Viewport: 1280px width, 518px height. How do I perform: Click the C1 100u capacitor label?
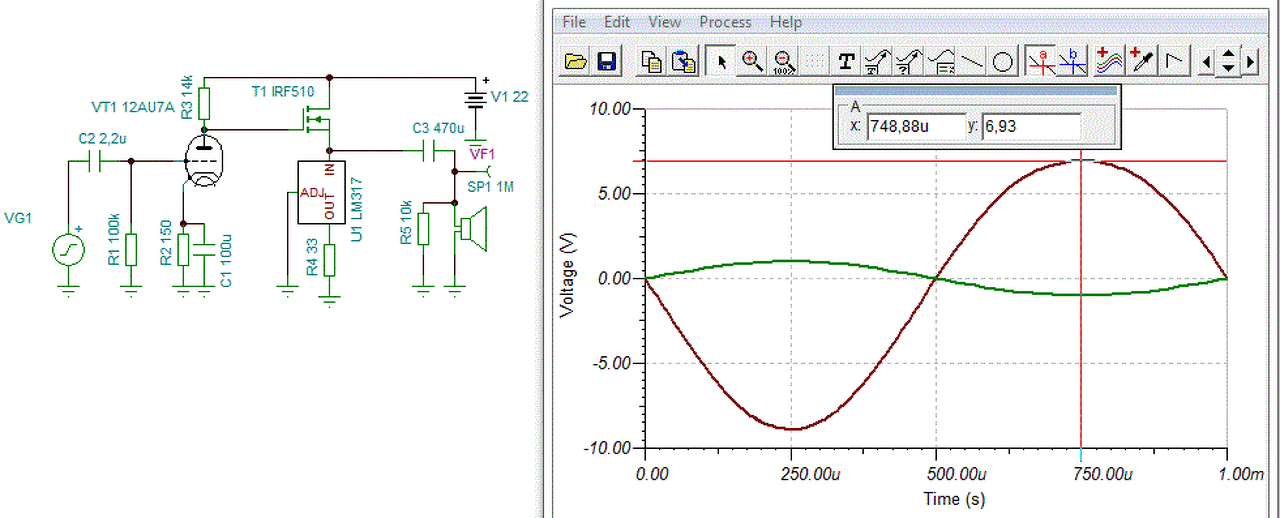click(x=226, y=260)
